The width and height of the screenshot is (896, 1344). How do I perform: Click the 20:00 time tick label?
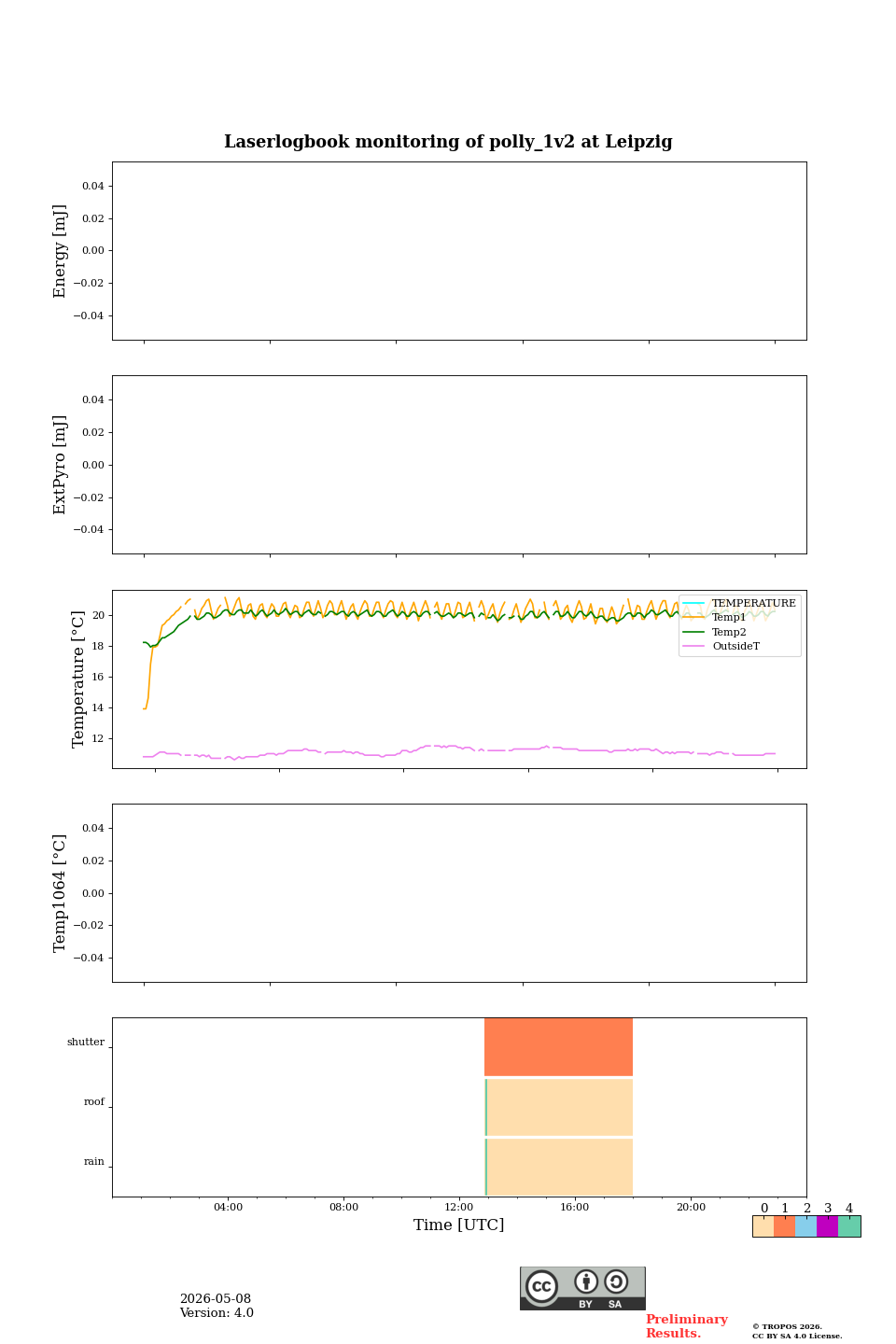pos(691,1208)
